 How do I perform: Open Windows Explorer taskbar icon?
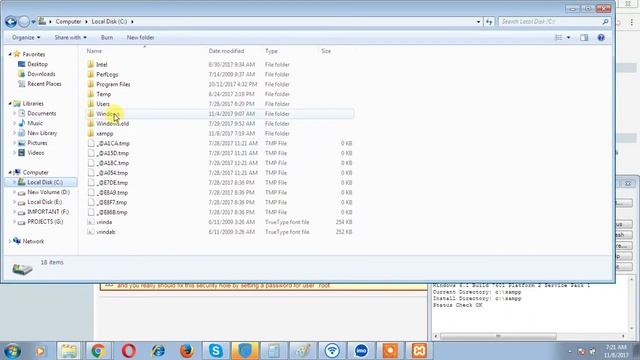point(69,351)
